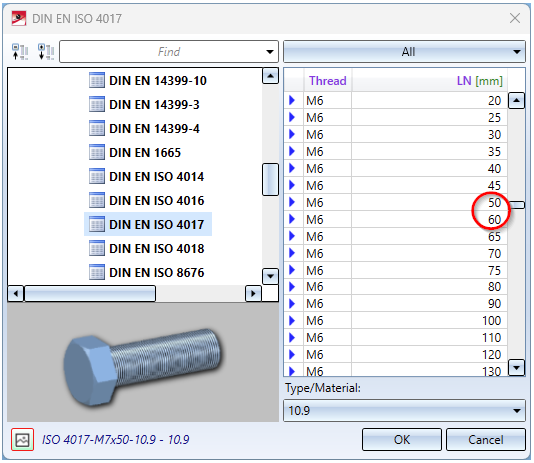Open the Type/Material 10.9 dropdown
This screenshot has width=534, height=463.
(x=404, y=411)
